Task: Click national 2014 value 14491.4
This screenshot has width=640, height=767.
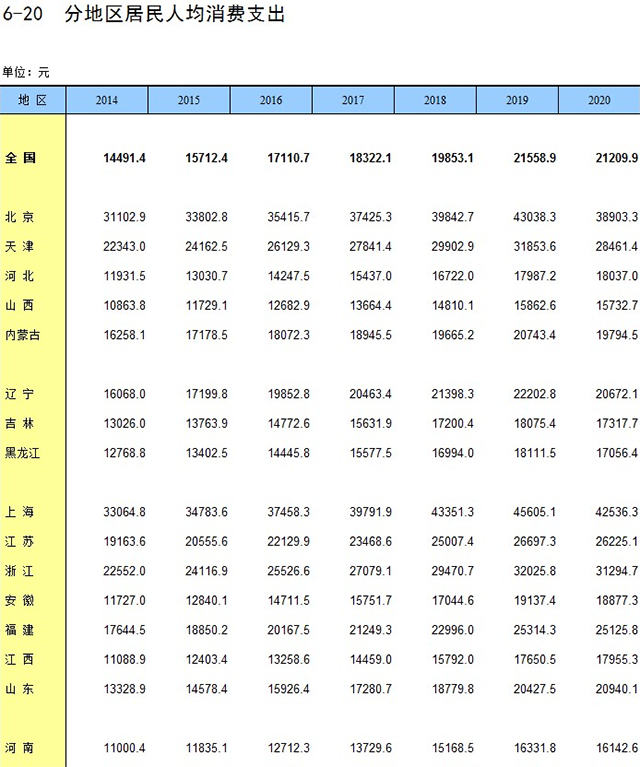Action: 124,158
